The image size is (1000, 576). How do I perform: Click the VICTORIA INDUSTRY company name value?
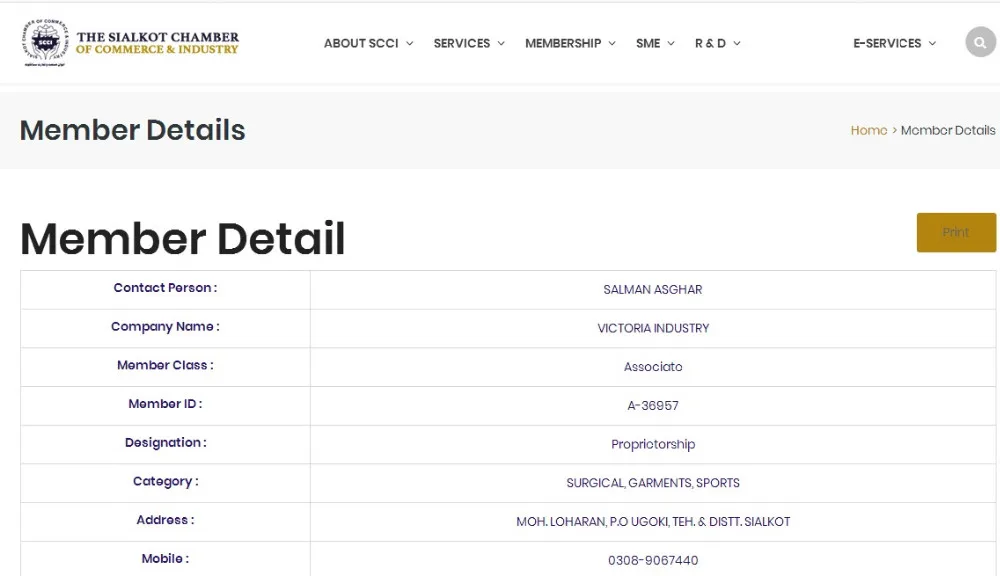coord(653,328)
